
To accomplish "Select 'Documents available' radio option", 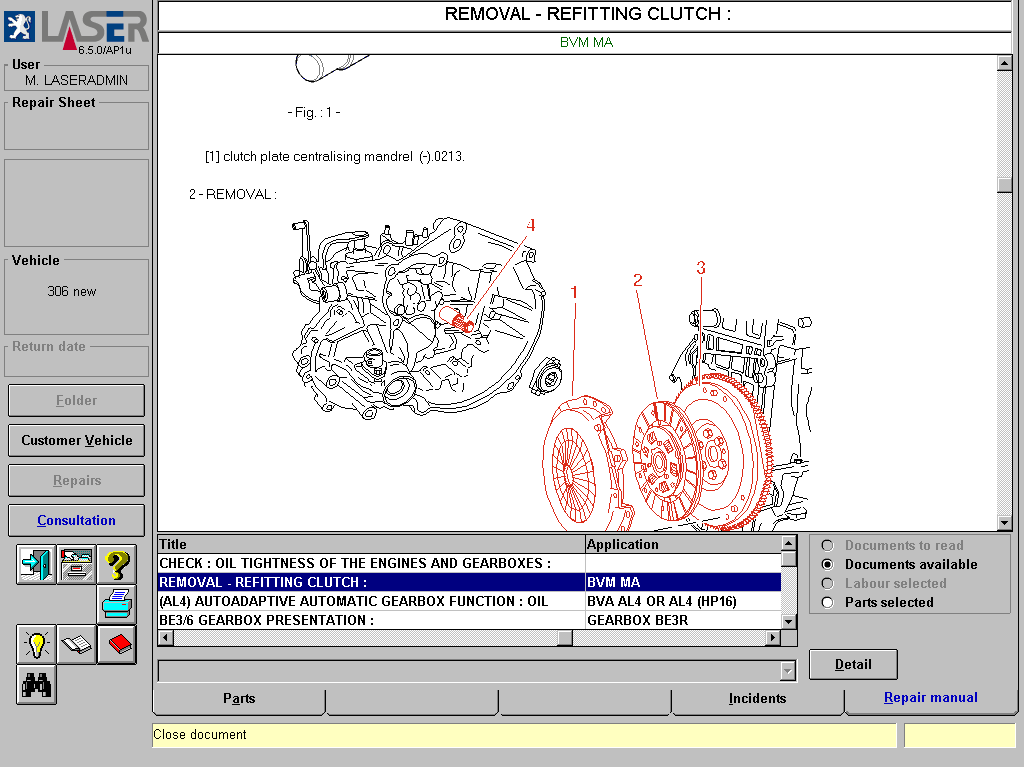I will tap(827, 564).
